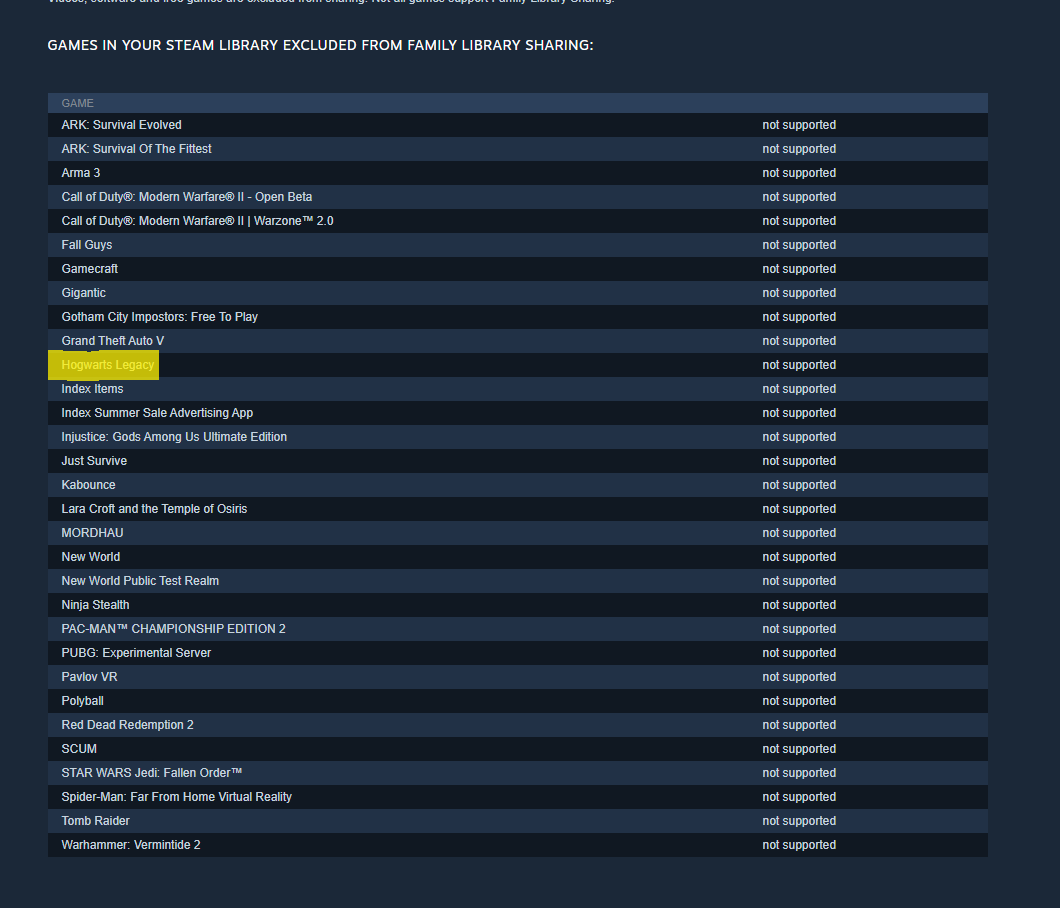Select the Gamecraft entry
1060x908 pixels.
click(x=89, y=269)
